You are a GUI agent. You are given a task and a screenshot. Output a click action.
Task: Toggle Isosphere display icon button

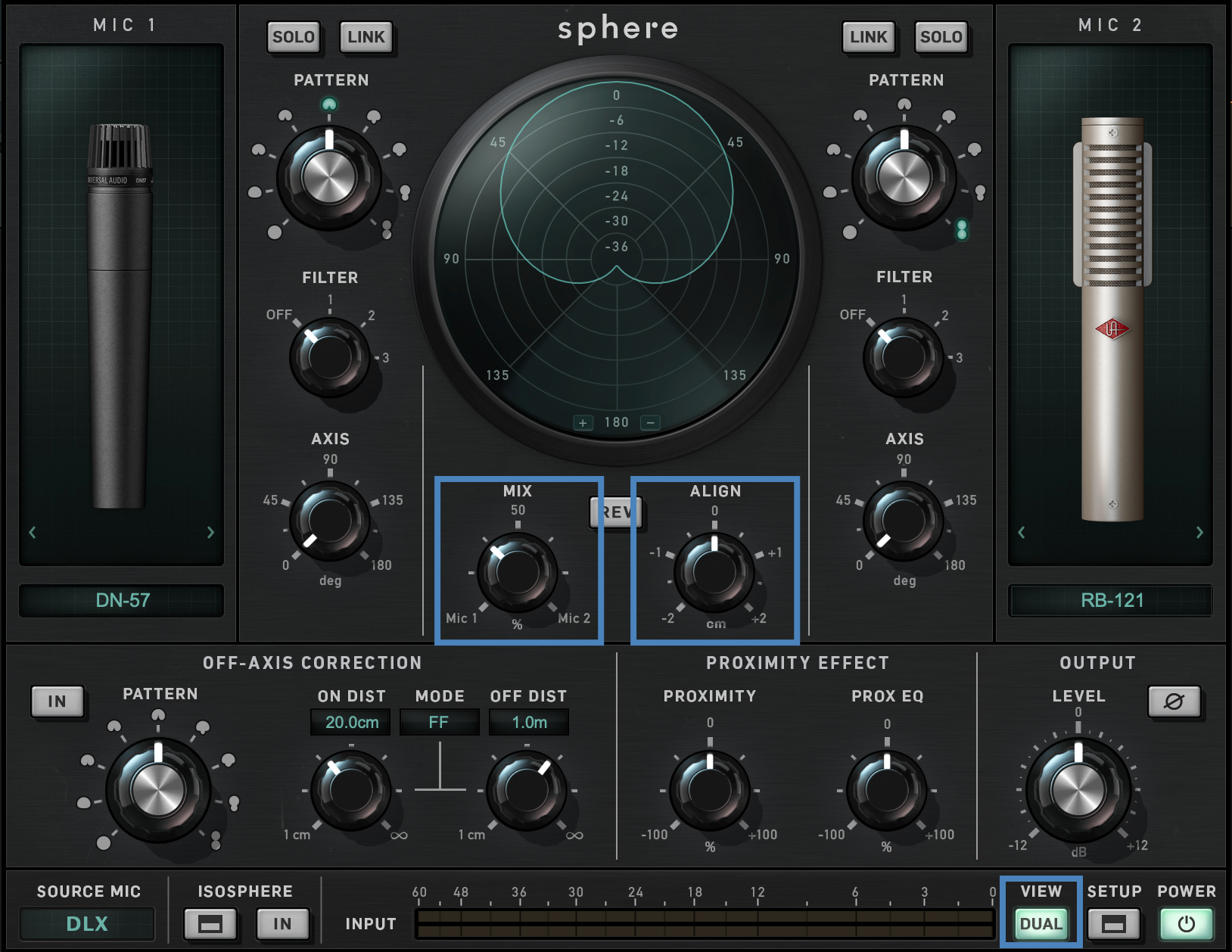click(x=210, y=924)
